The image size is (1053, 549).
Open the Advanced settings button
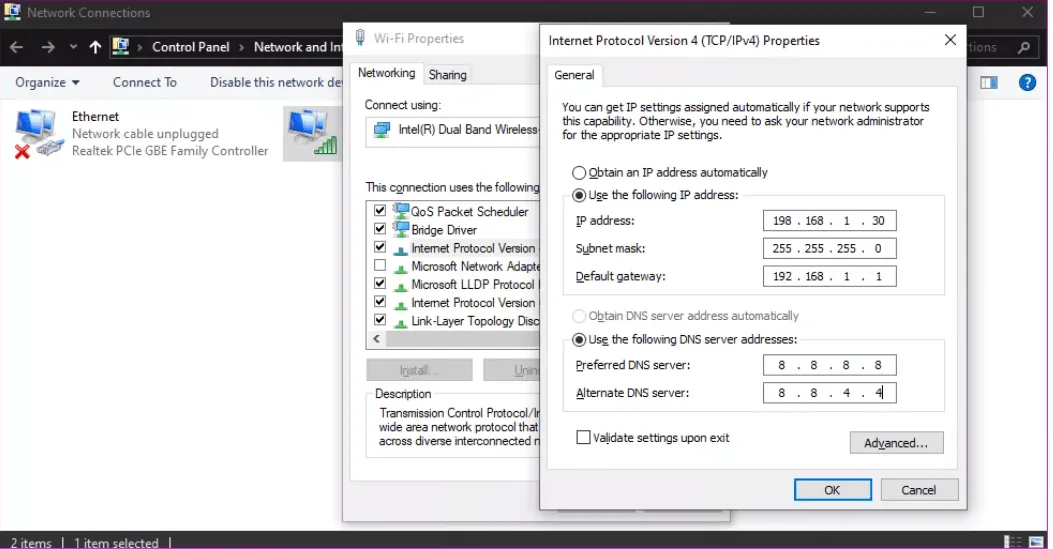coord(896,443)
